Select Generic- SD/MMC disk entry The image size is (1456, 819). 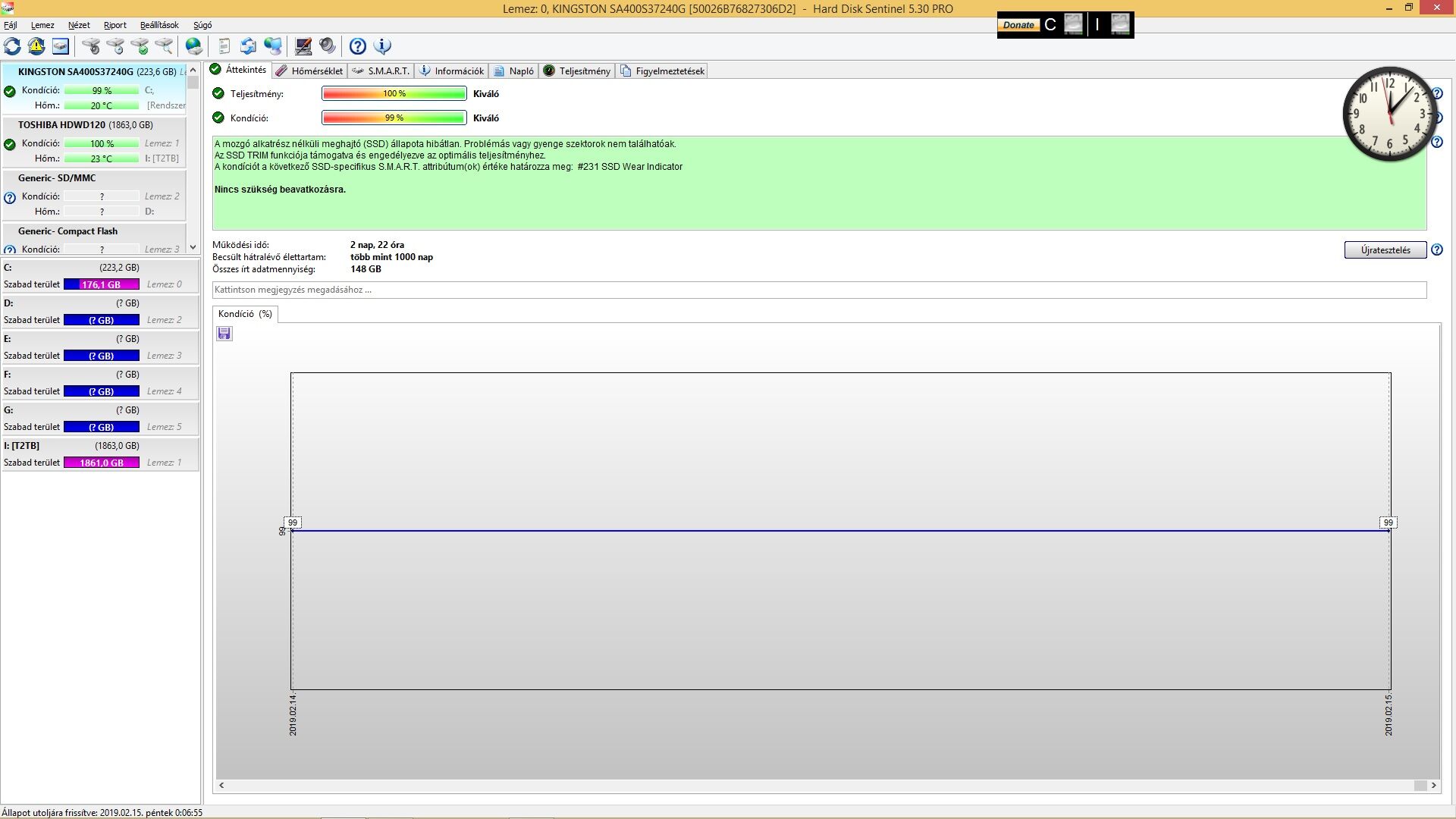coord(94,195)
